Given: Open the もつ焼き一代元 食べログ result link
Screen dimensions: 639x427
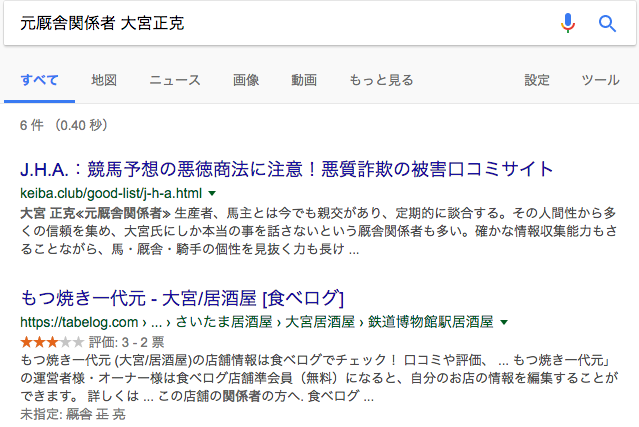Looking at the screenshot, I should point(182,298).
